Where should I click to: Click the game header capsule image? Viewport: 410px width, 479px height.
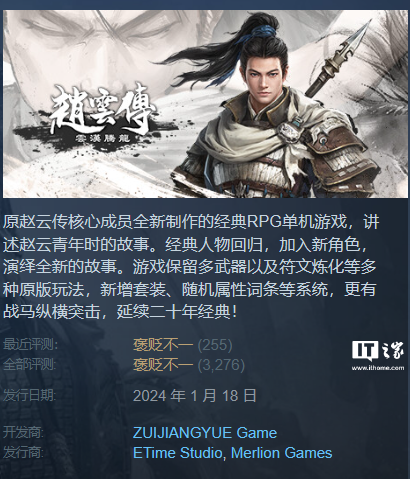click(205, 104)
